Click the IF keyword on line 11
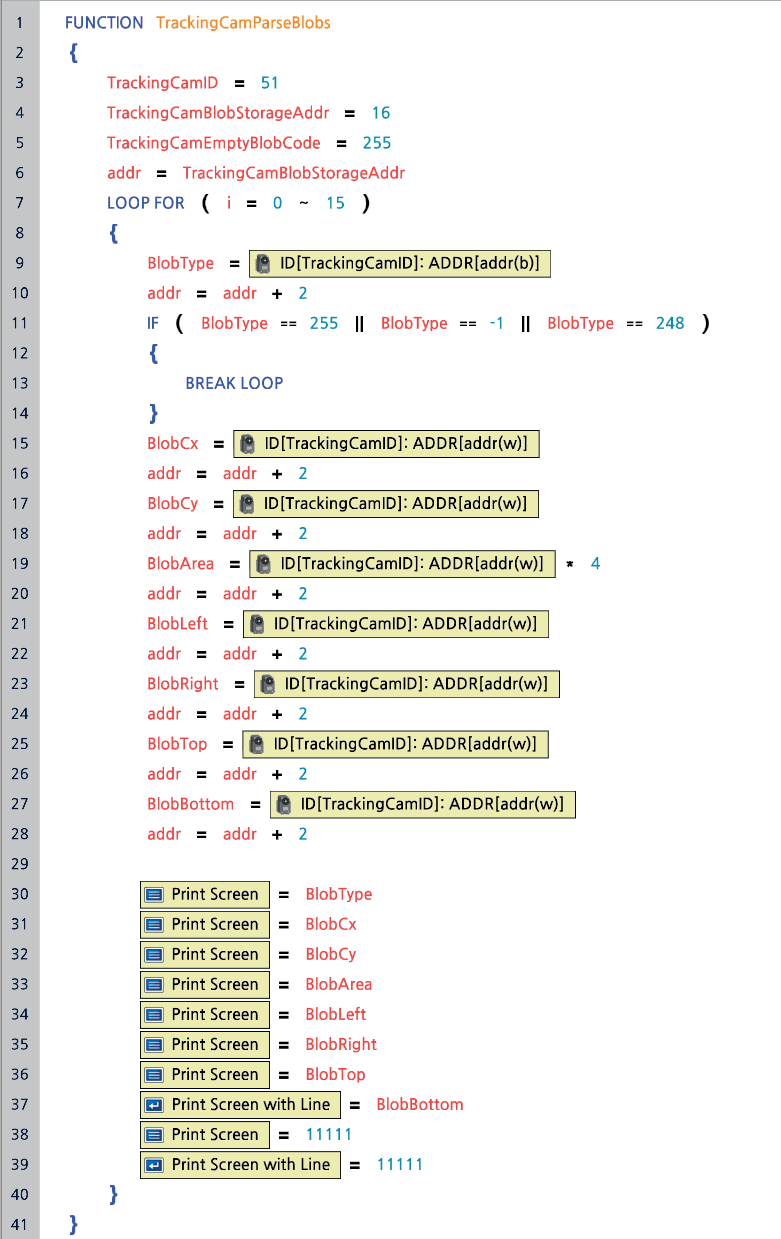Screen dimensions: 781x1239 (153, 323)
